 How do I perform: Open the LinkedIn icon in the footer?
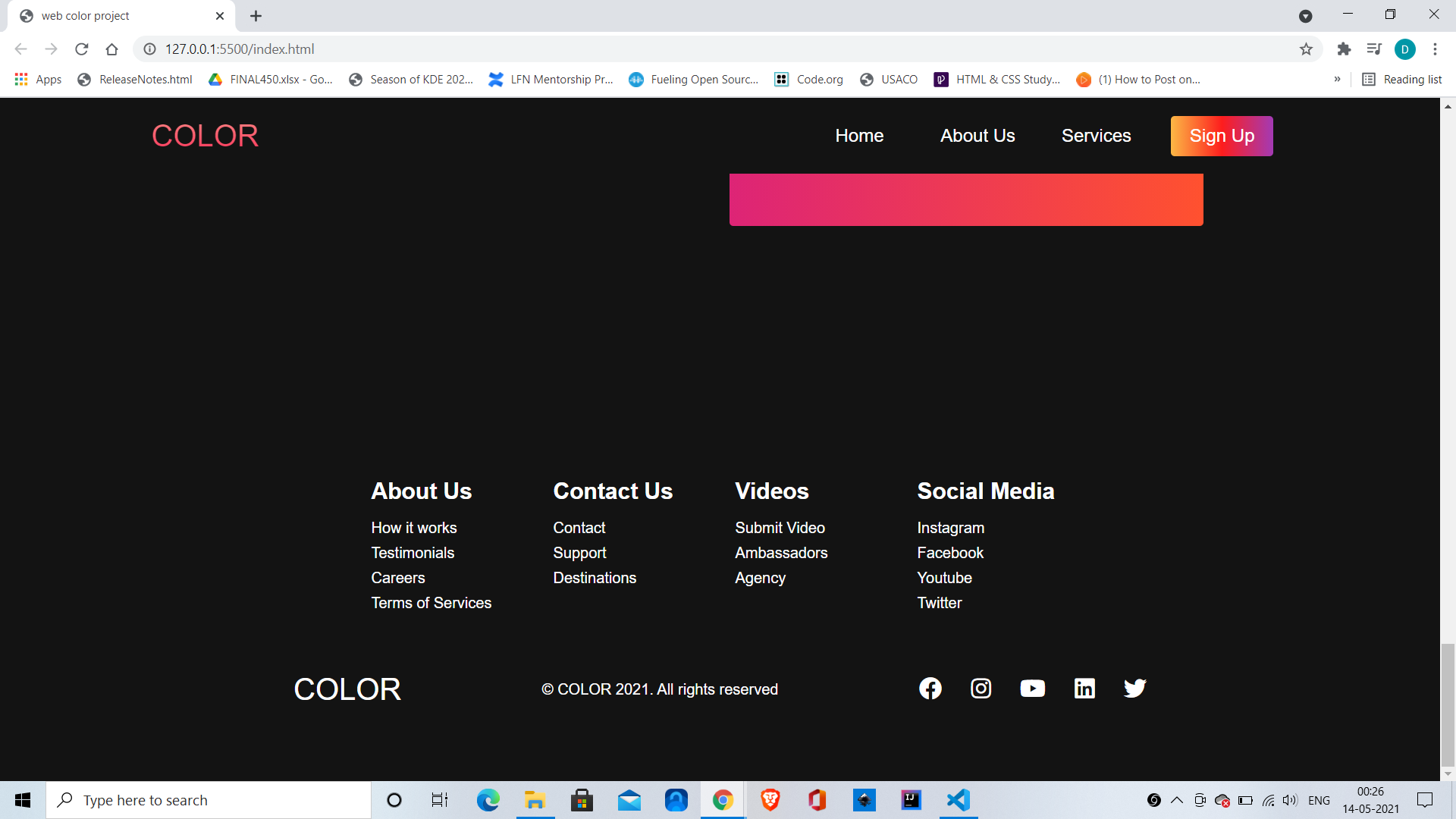click(1084, 688)
